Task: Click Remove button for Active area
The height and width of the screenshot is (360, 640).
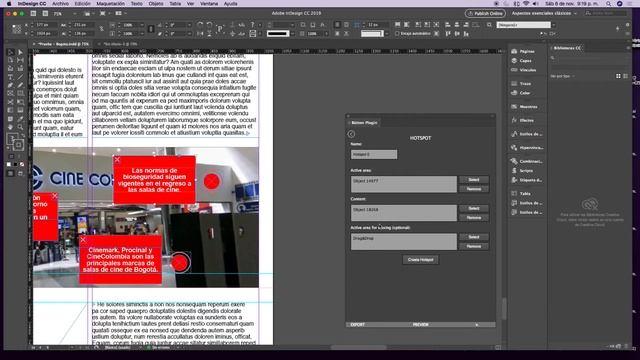Action: pos(473,189)
